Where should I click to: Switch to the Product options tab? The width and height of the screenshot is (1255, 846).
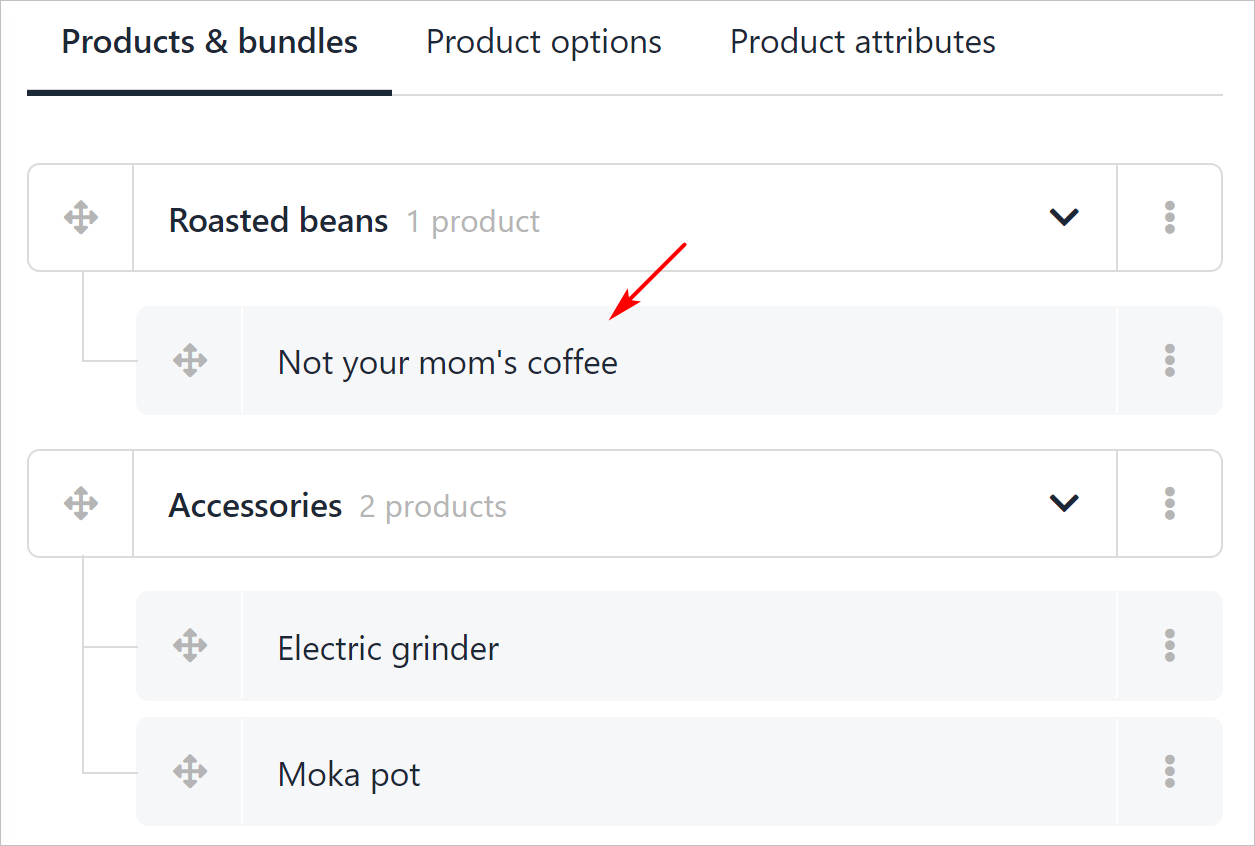[543, 42]
